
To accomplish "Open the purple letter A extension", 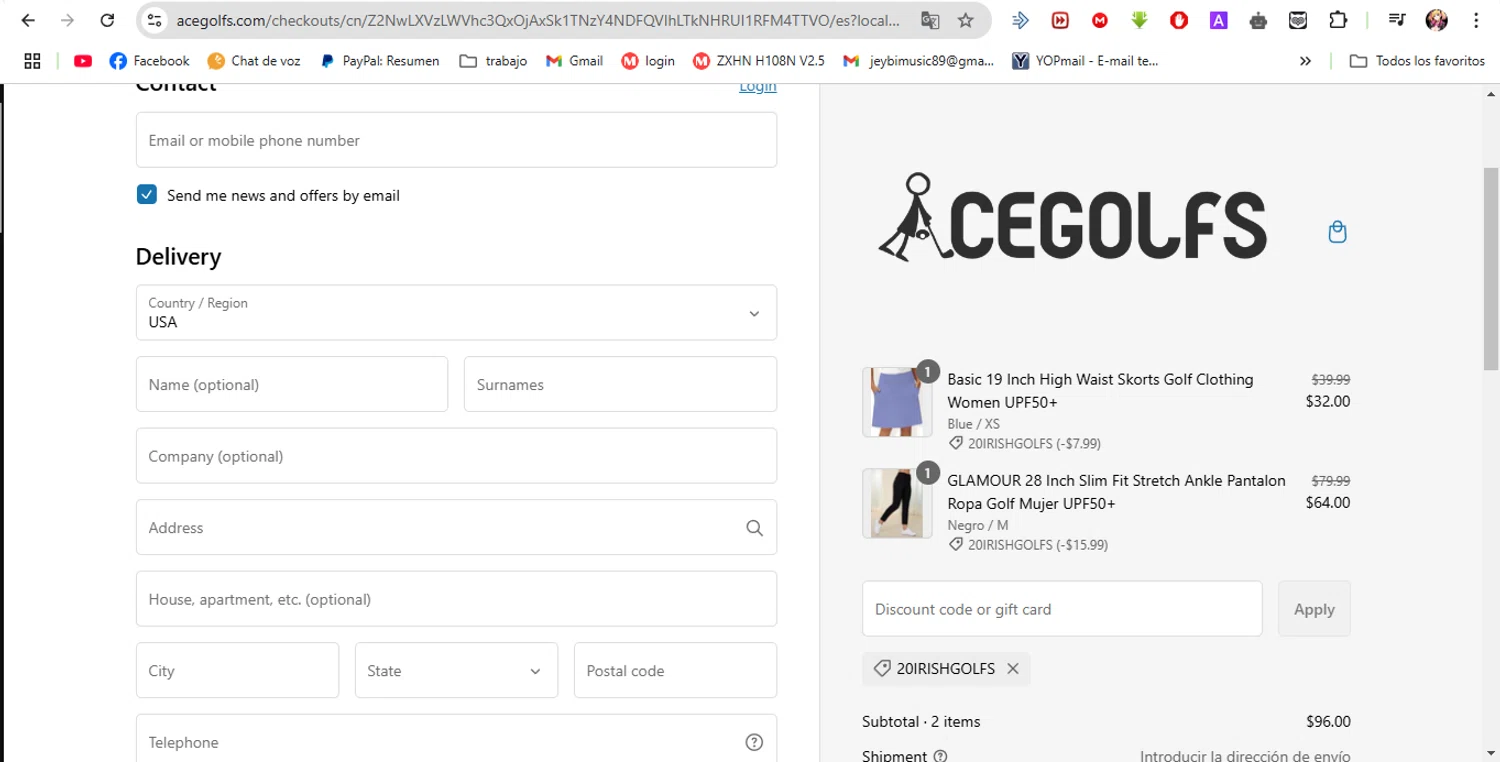I will click(1218, 20).
